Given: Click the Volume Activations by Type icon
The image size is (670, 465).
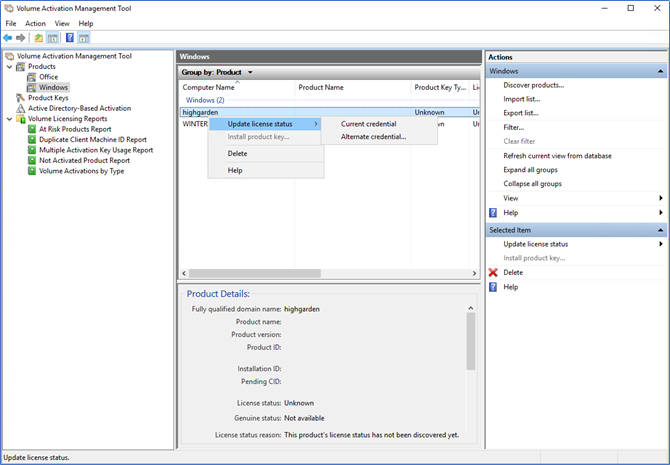Looking at the screenshot, I should [x=32, y=171].
